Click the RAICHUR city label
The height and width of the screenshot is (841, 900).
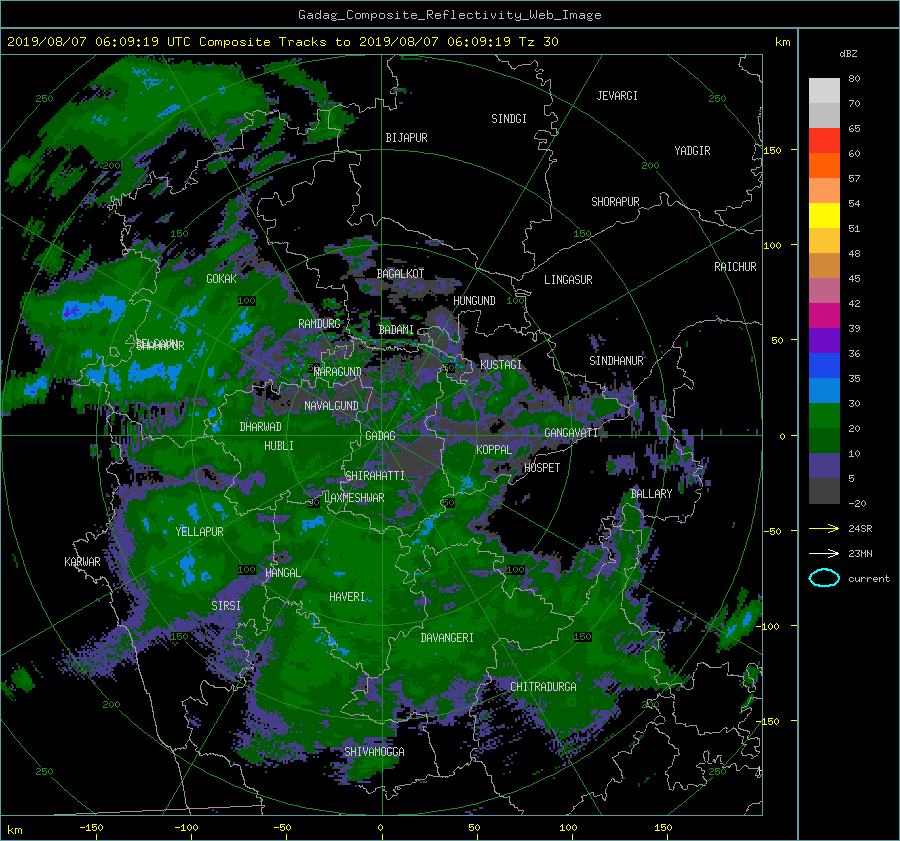click(735, 267)
